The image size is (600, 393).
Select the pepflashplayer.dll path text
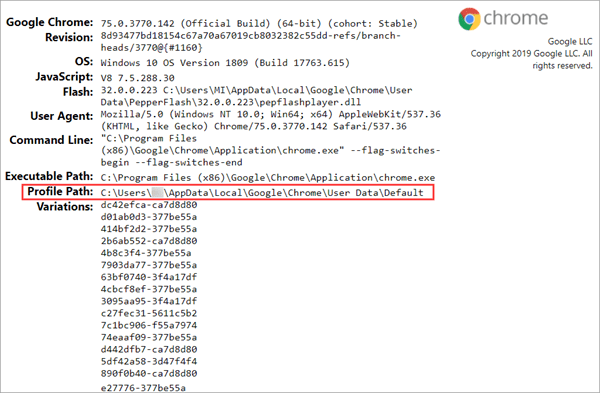pos(256,96)
